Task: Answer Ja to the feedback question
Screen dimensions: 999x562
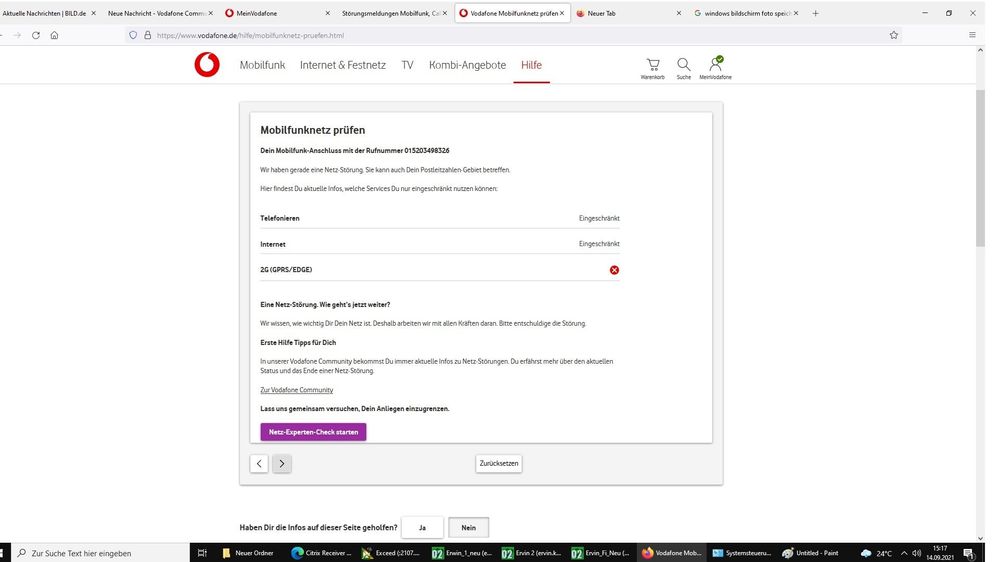Action: [x=422, y=528]
